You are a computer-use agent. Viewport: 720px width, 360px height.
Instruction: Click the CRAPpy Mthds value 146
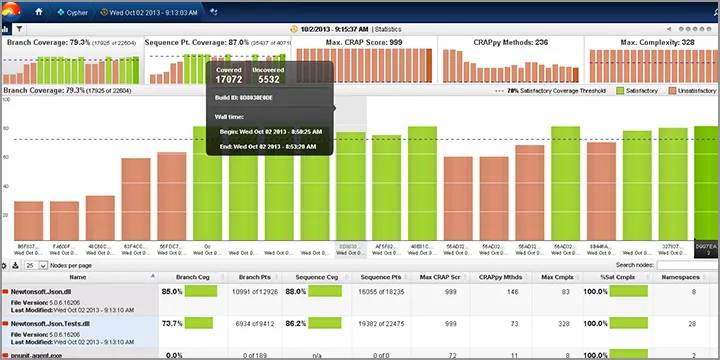click(512, 292)
